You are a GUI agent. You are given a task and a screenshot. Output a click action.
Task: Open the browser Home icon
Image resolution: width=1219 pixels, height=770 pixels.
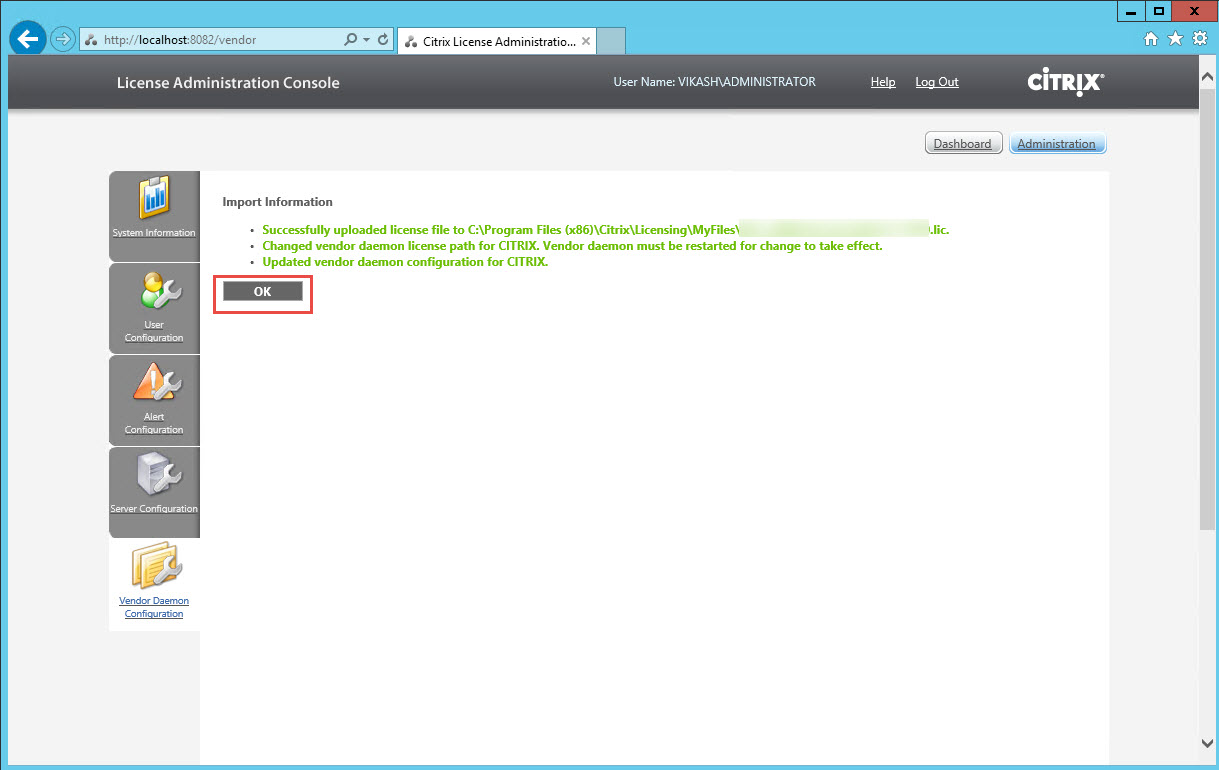click(x=1151, y=39)
